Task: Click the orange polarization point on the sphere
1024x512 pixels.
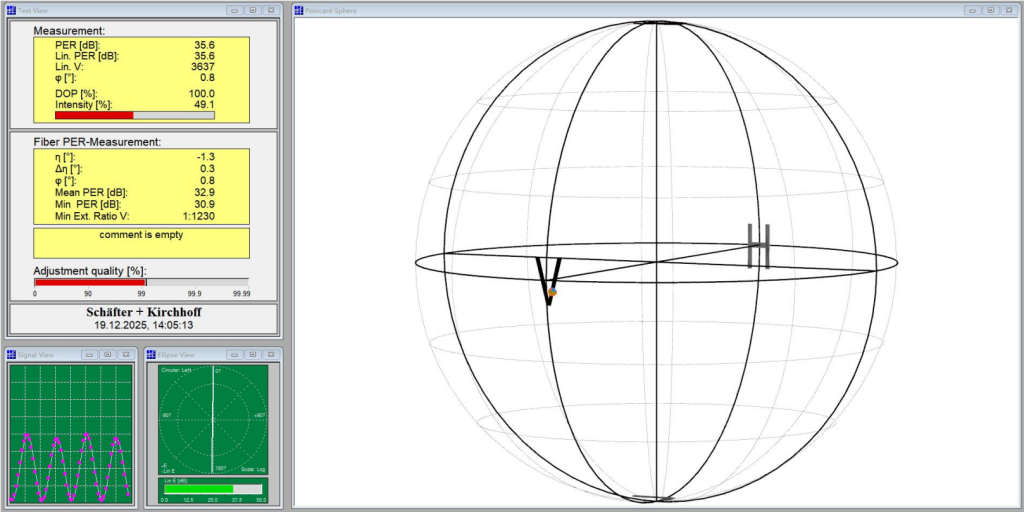Action: [x=552, y=292]
